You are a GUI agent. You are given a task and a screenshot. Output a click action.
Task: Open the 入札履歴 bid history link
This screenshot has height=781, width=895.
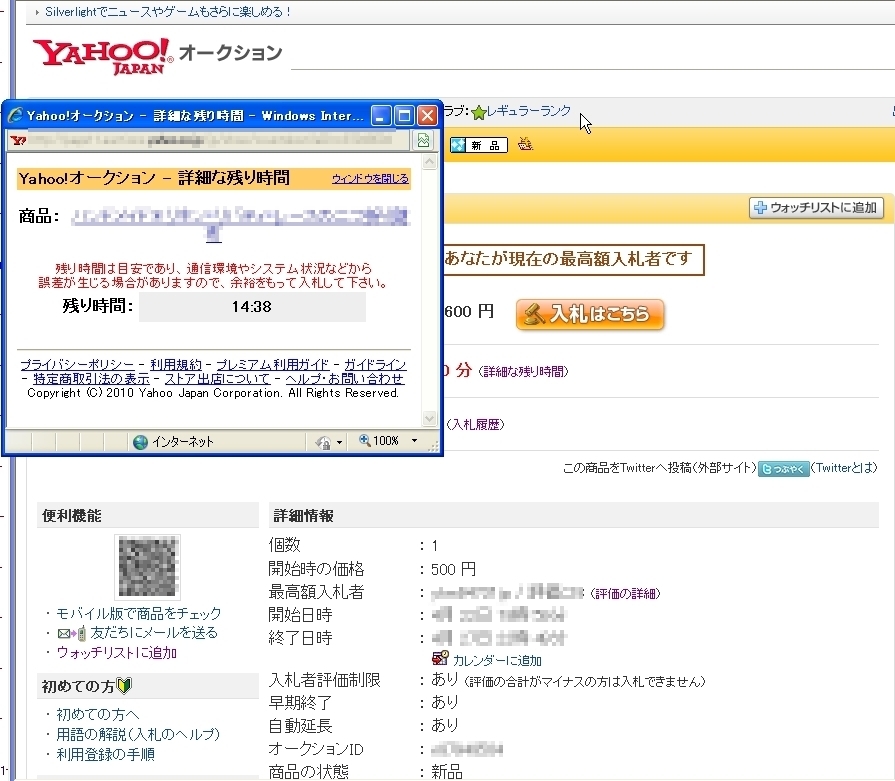[475, 425]
